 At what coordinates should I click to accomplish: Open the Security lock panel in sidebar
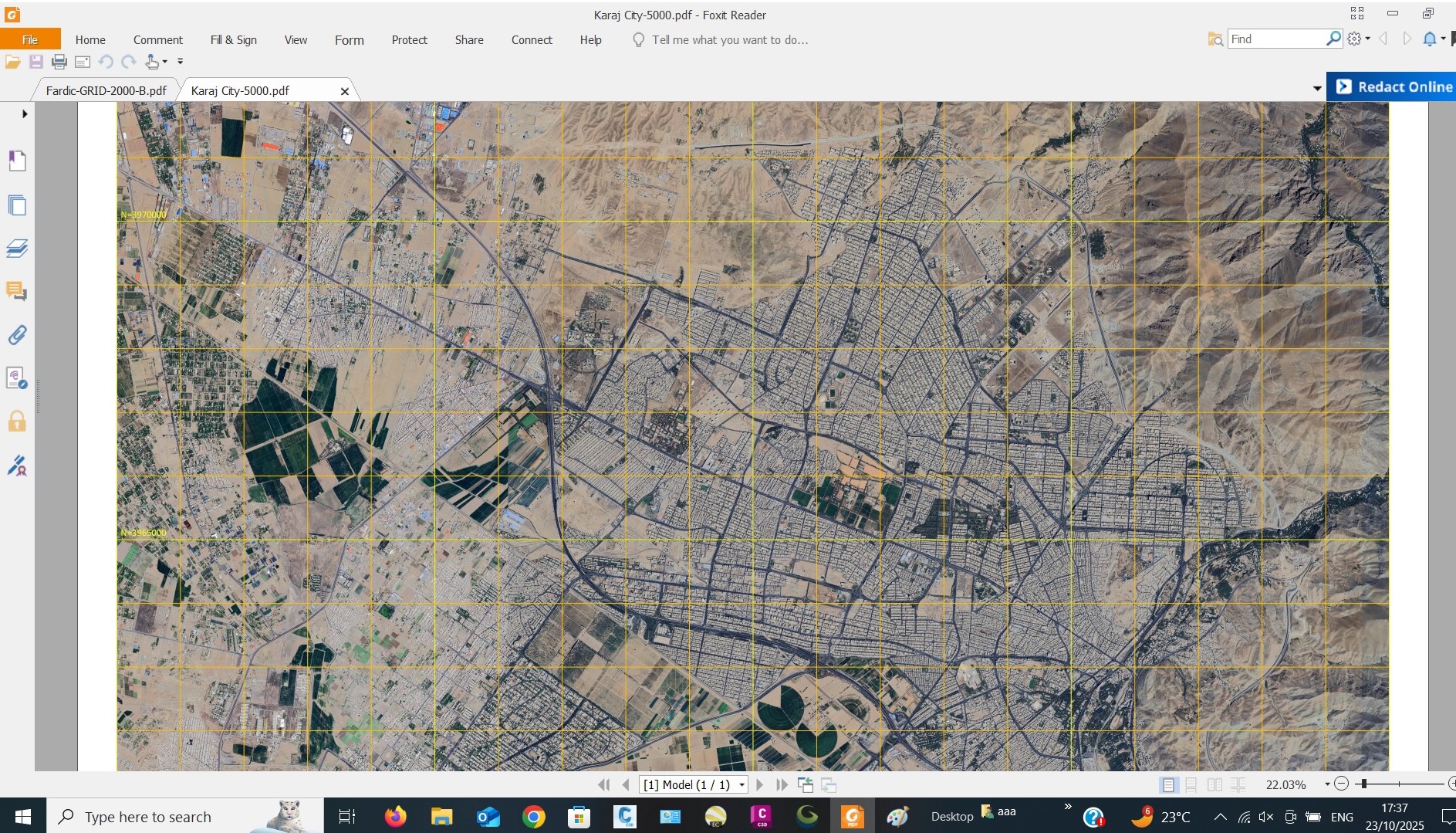click(17, 422)
